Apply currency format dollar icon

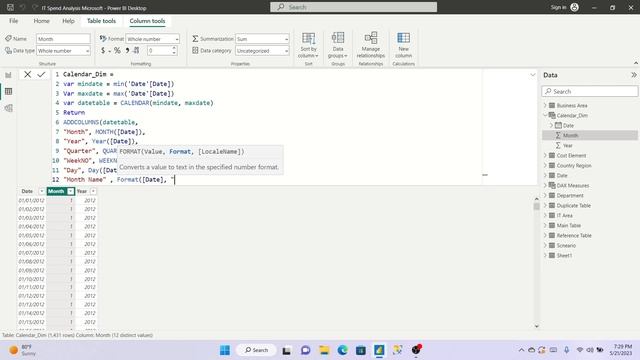[x=103, y=50]
